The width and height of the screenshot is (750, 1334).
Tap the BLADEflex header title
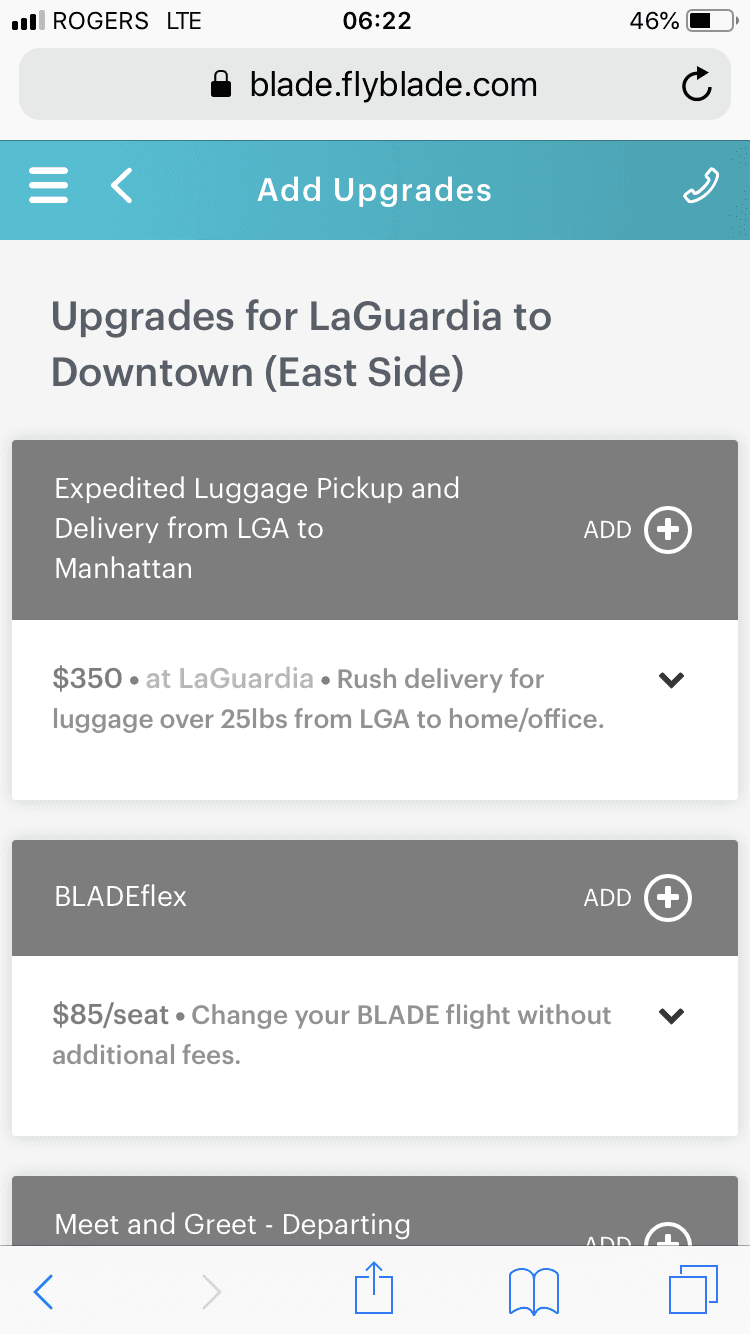[121, 896]
